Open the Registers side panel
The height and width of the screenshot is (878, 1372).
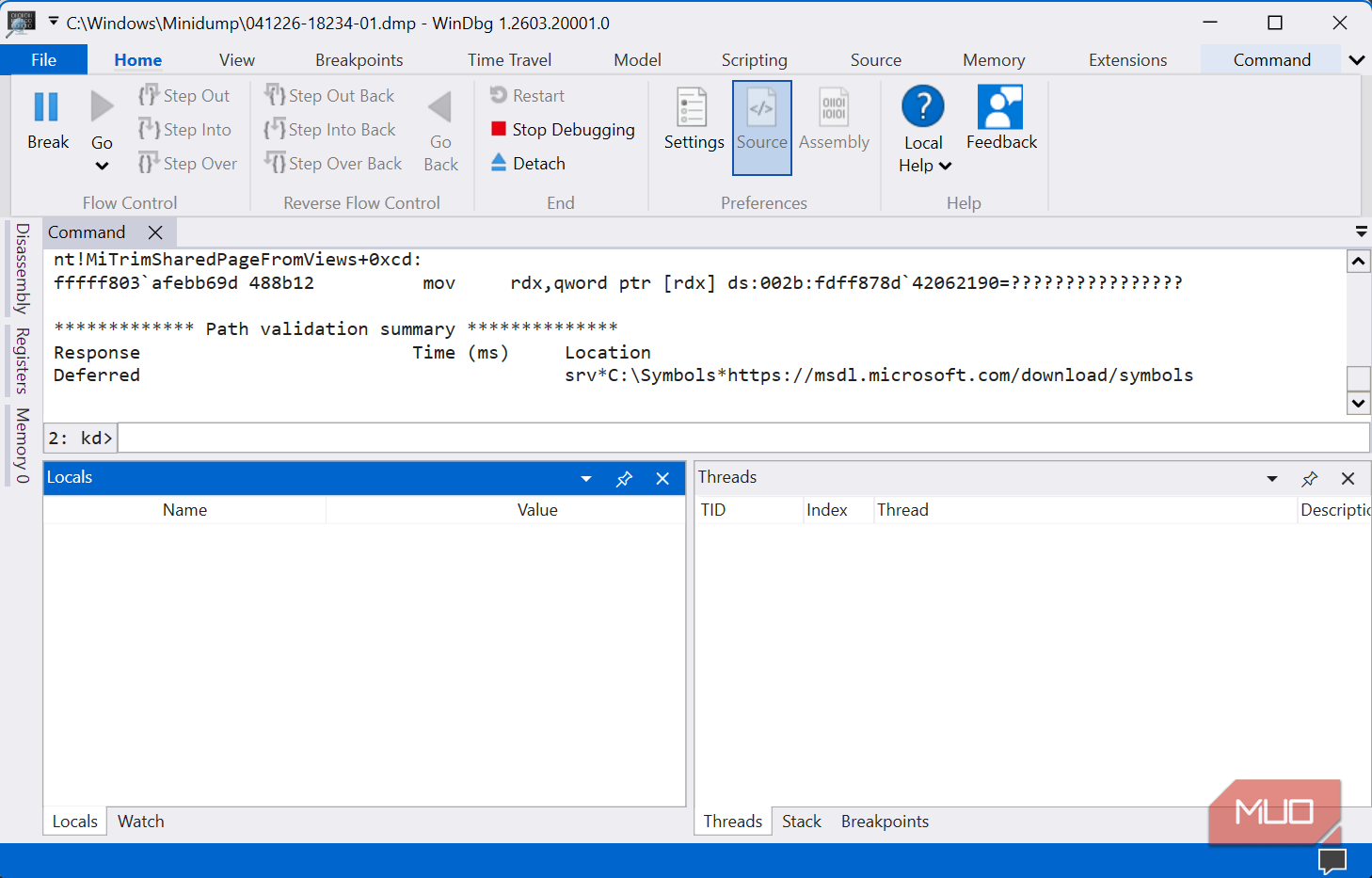tap(23, 360)
